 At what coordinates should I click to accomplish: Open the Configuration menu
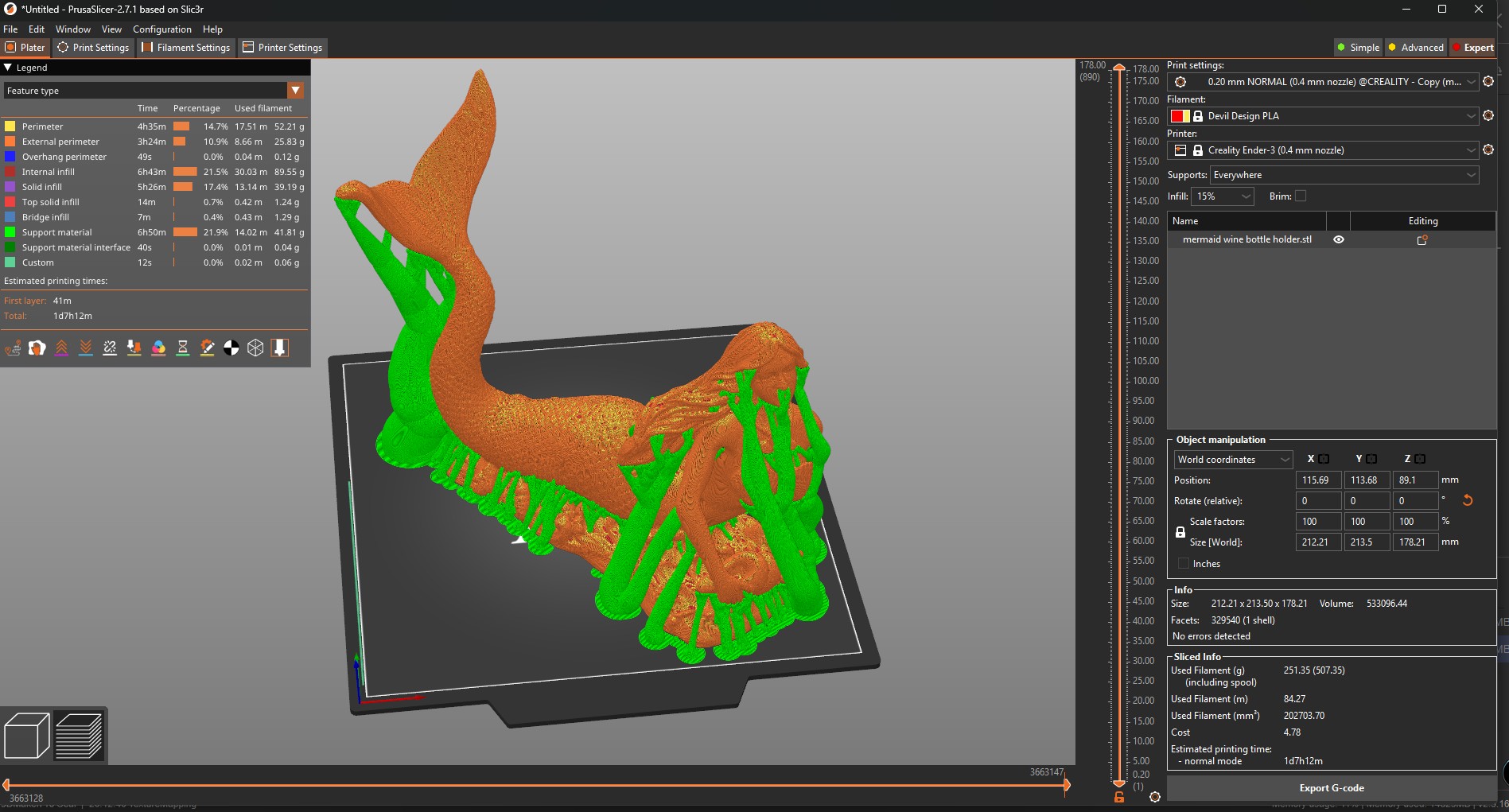click(x=162, y=29)
